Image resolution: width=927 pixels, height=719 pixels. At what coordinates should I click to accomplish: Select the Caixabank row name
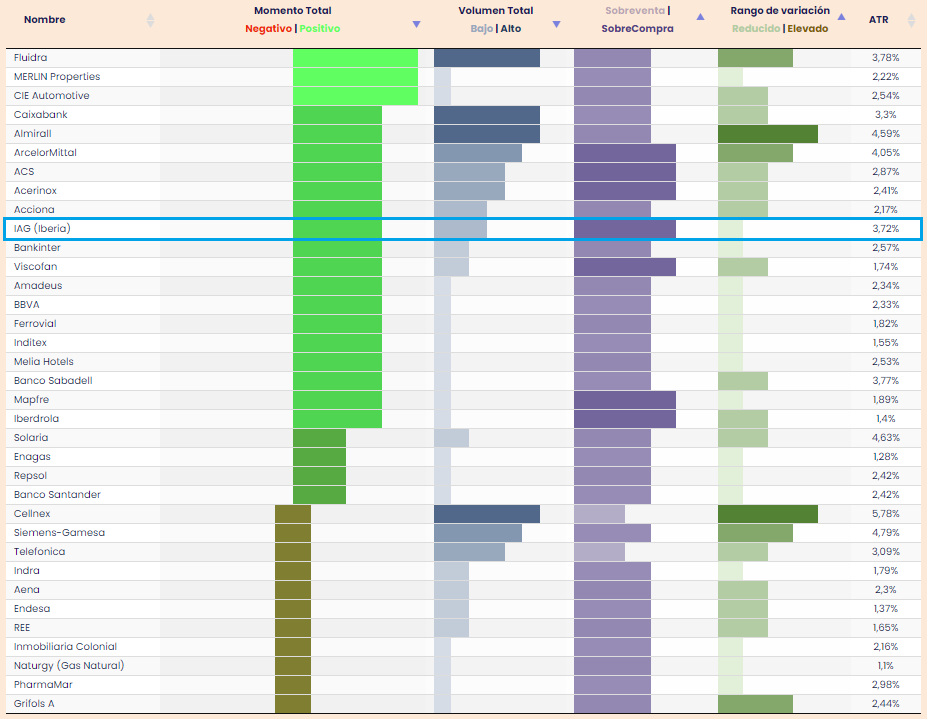coord(40,114)
